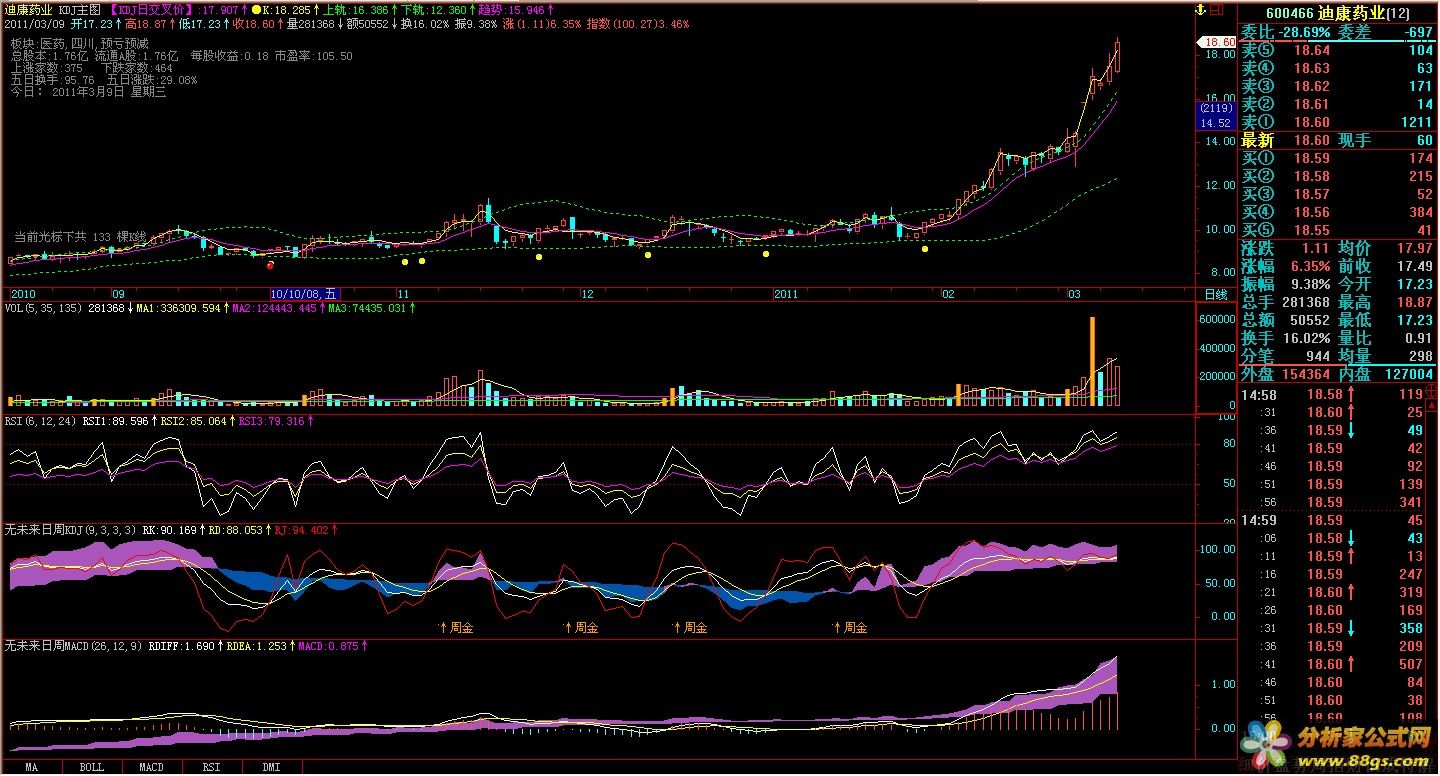Screen dimensions: 1440x776
Task: Click the first 周金 marker in KDJ panel
Action: pos(456,628)
